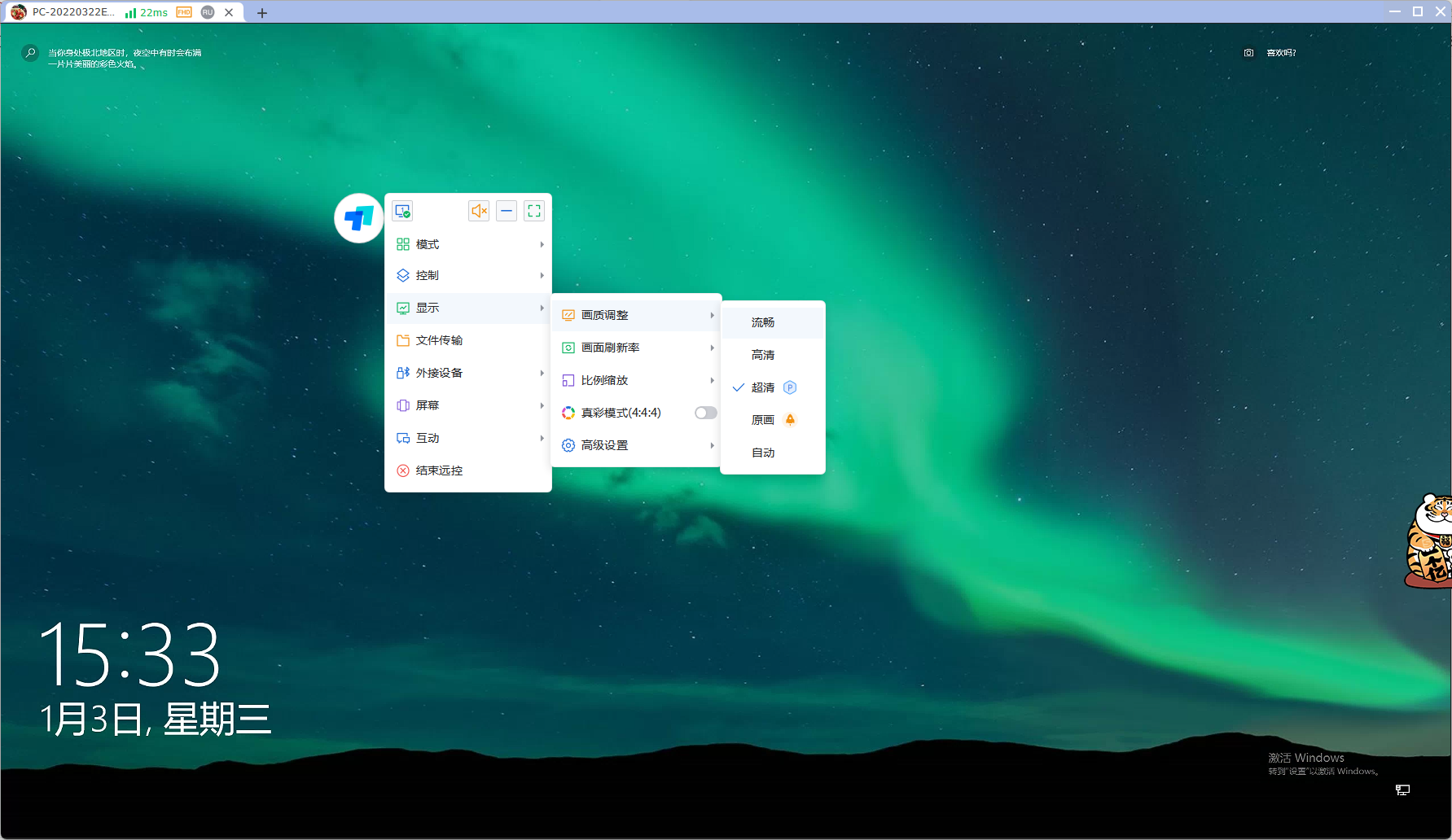Expand the 外接设备 submenu arrow

click(x=542, y=373)
